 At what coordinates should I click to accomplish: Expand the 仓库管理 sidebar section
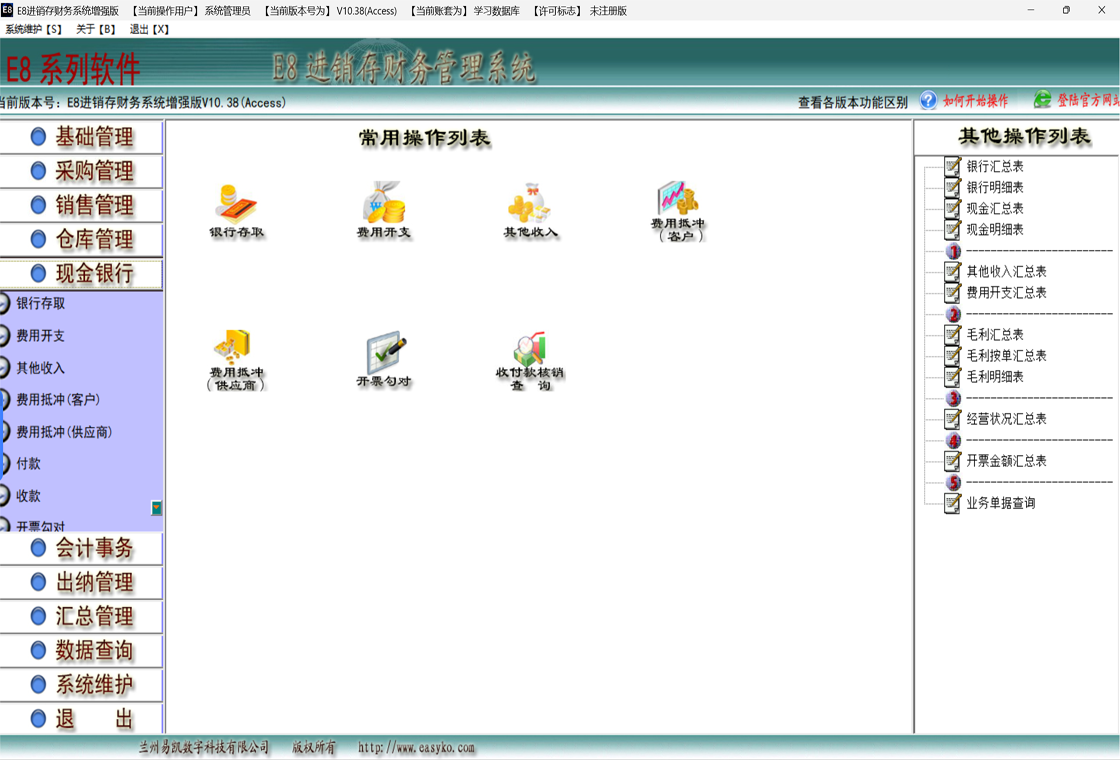pyautogui.click(x=83, y=239)
